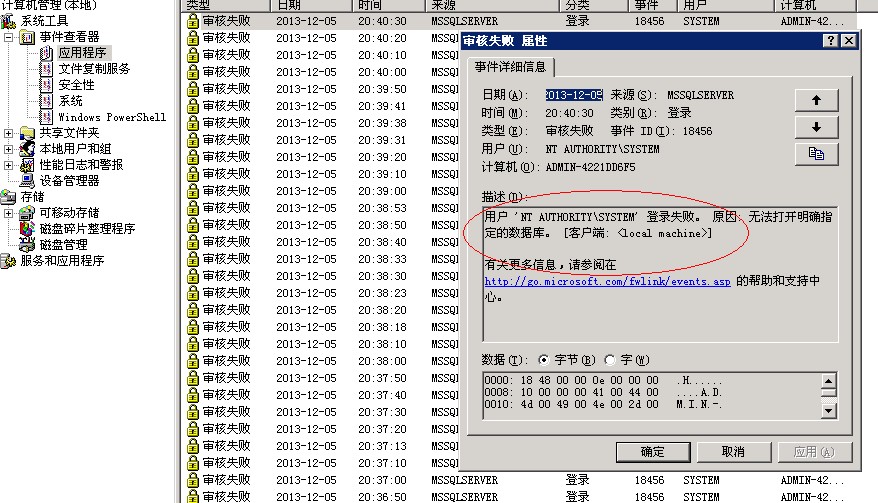Select the 字节 radio button
Viewport: 878px width, 503px height.
click(x=544, y=360)
